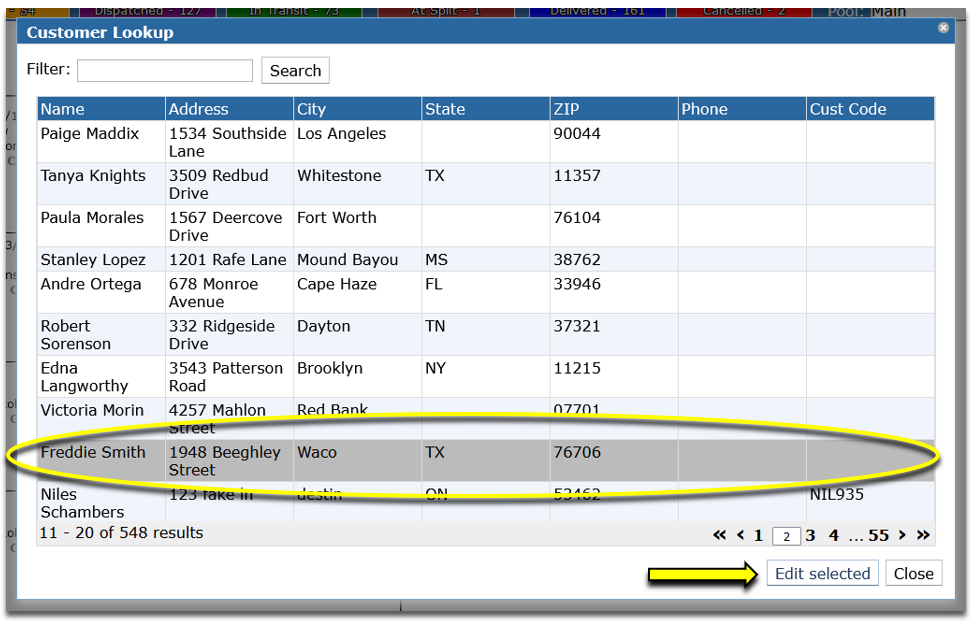Open page 1 of results
Image resolution: width=972 pixels, height=629 pixels.
tap(758, 535)
